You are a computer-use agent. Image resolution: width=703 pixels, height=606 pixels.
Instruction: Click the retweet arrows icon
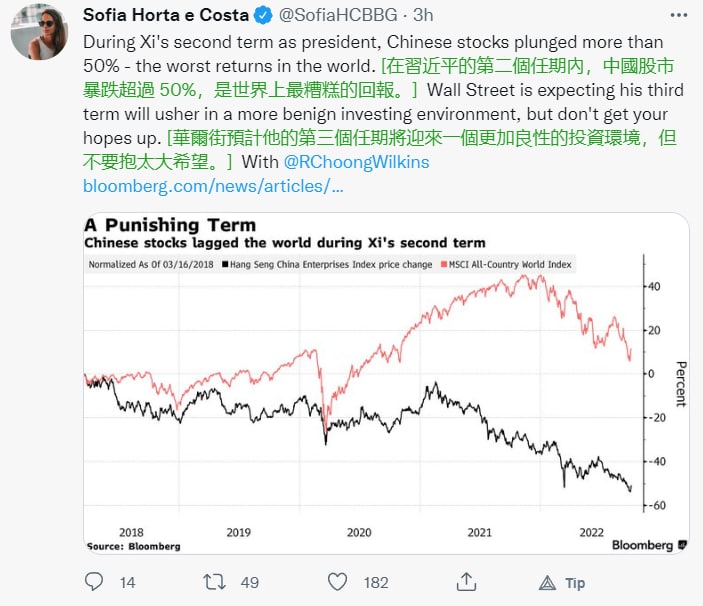point(215,581)
